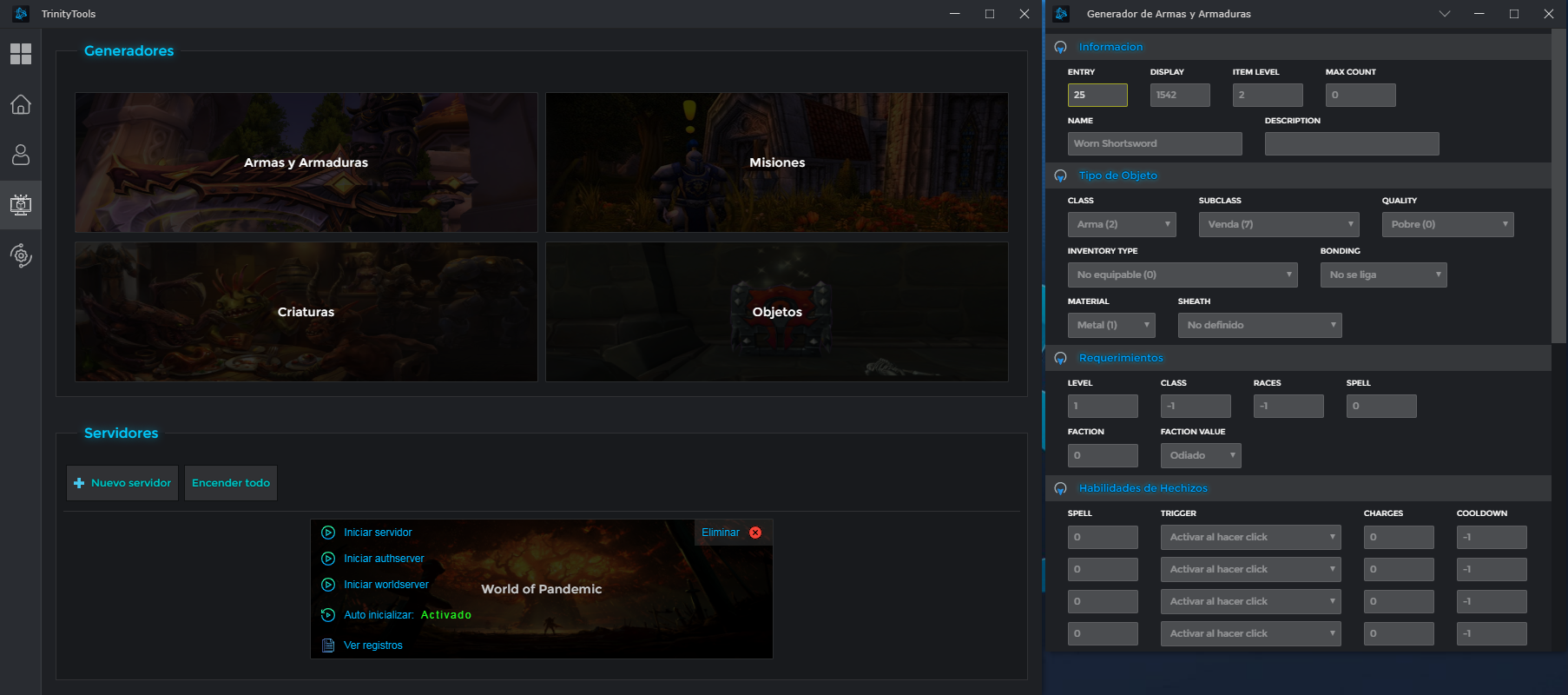The image size is (1568, 695).
Task: Open the Misiones generator card
Action: [x=777, y=162]
